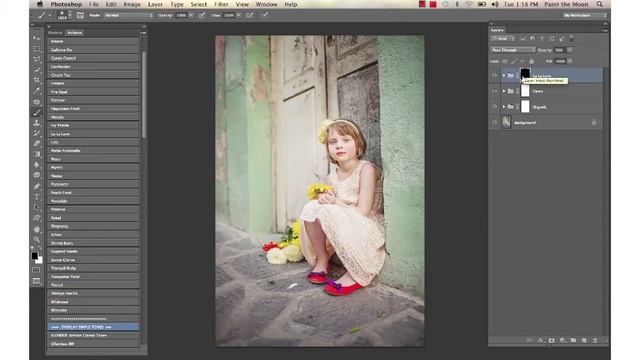Open the layer Opacity slider arrow
The image size is (640, 360).
(569, 50)
